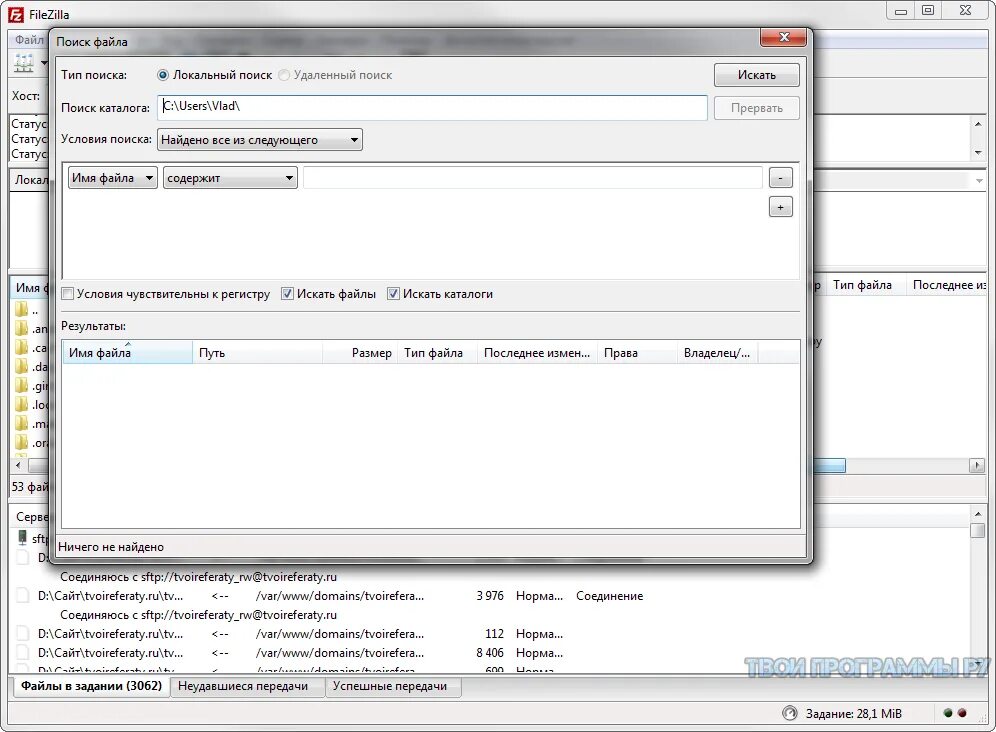The height and width of the screenshot is (732, 996).
Task: Open the Файл menu in FileZilla
Action: coord(29,39)
